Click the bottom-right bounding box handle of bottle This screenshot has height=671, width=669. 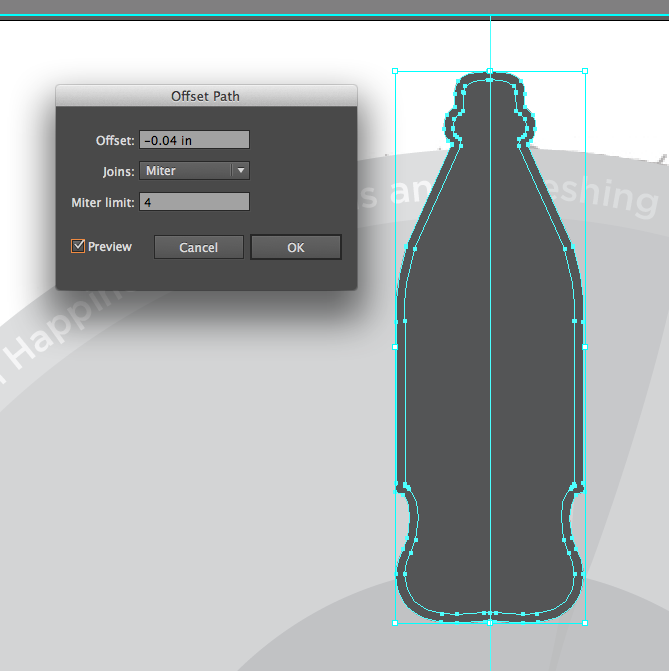585,623
